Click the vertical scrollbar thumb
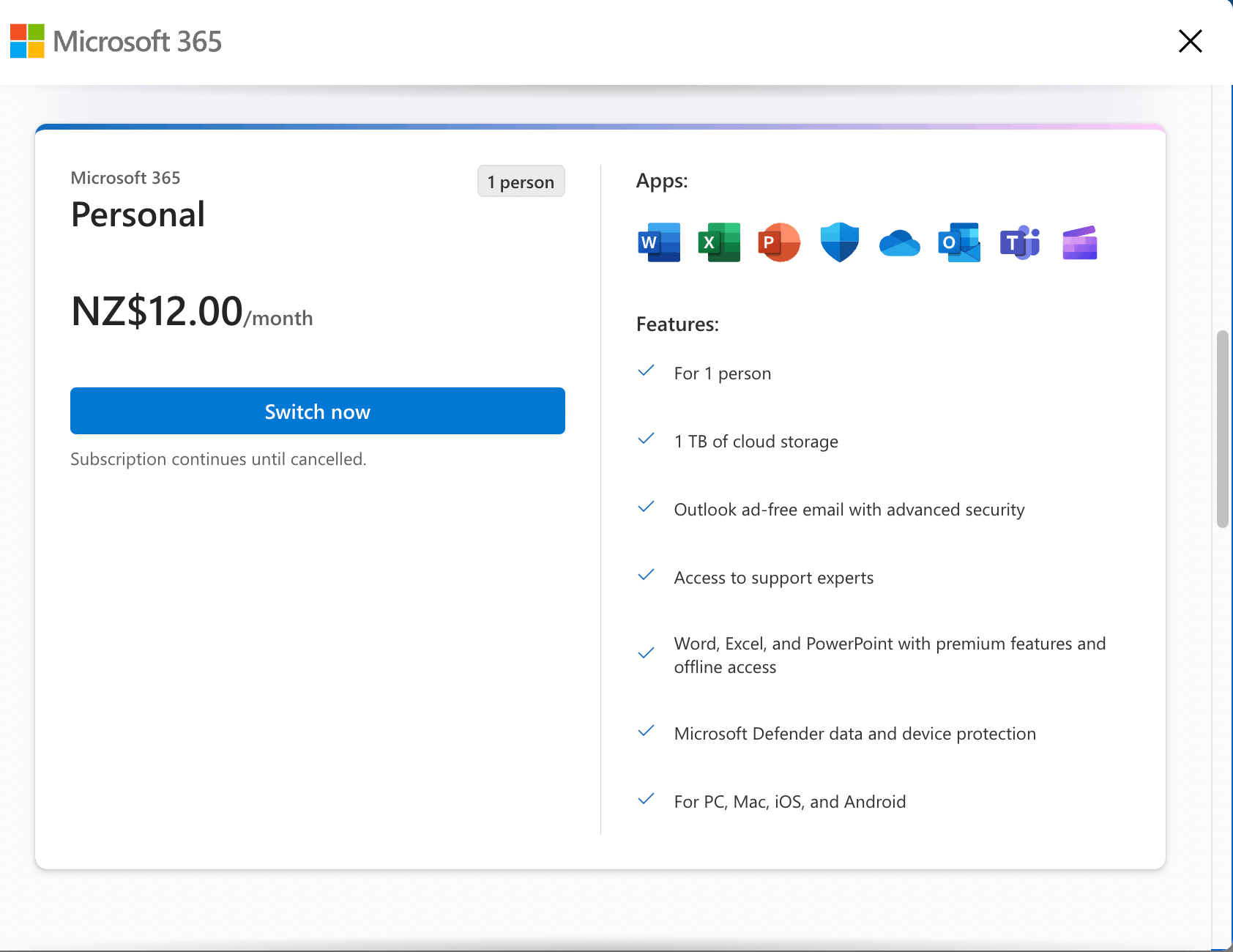The image size is (1233, 952). pyautogui.click(x=1222, y=429)
